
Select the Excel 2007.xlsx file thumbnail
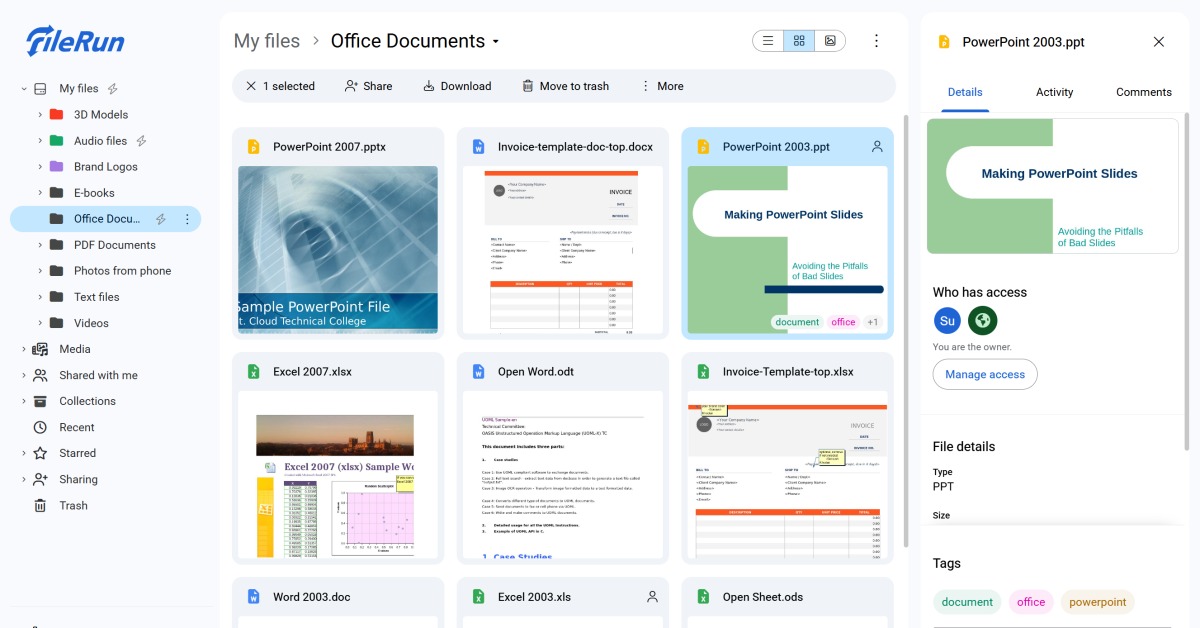click(x=338, y=474)
